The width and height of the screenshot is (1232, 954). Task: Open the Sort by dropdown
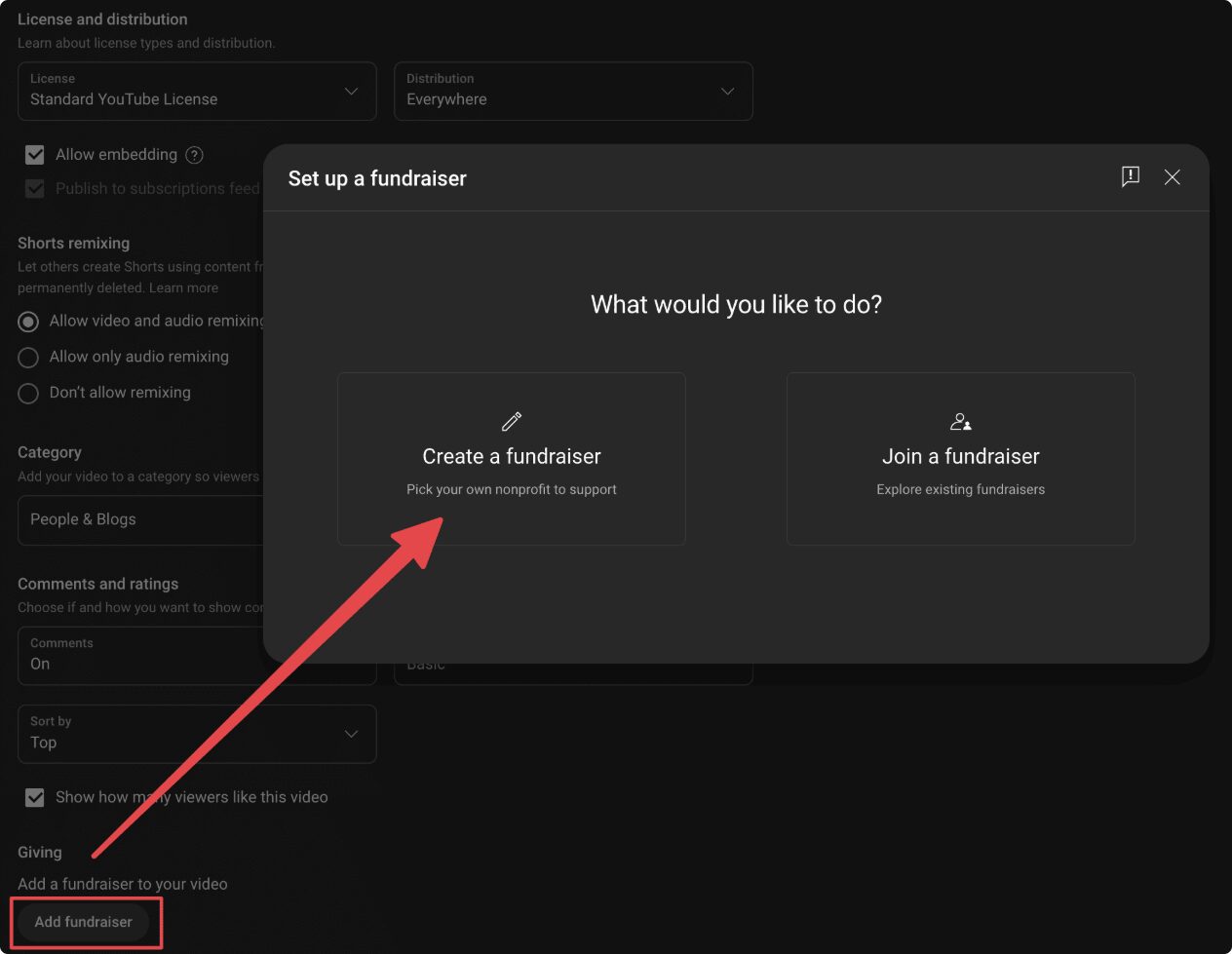pos(197,734)
